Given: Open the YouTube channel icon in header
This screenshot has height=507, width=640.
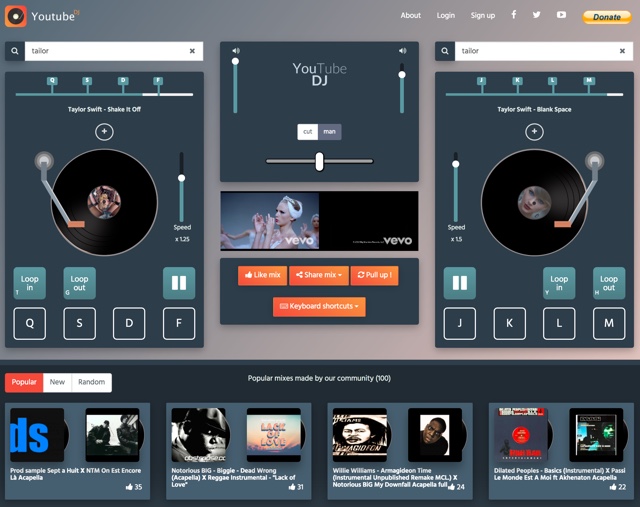Looking at the screenshot, I should tap(561, 15).
